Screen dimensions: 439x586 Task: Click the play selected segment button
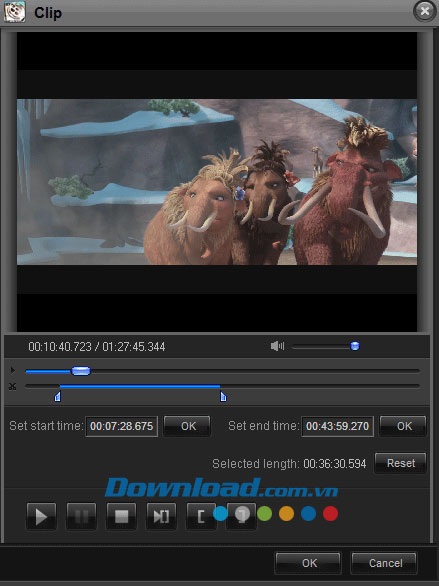tap(161, 516)
